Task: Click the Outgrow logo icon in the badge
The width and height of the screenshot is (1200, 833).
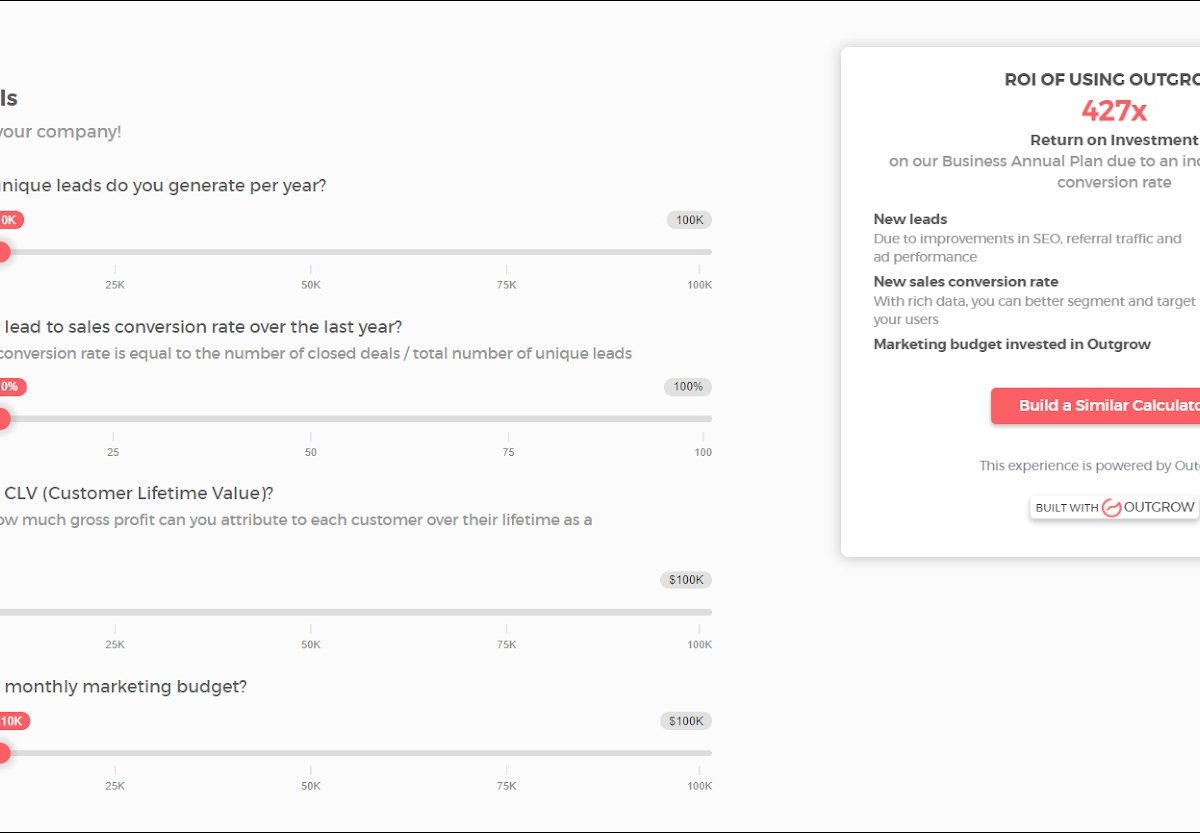Action: coord(1111,508)
